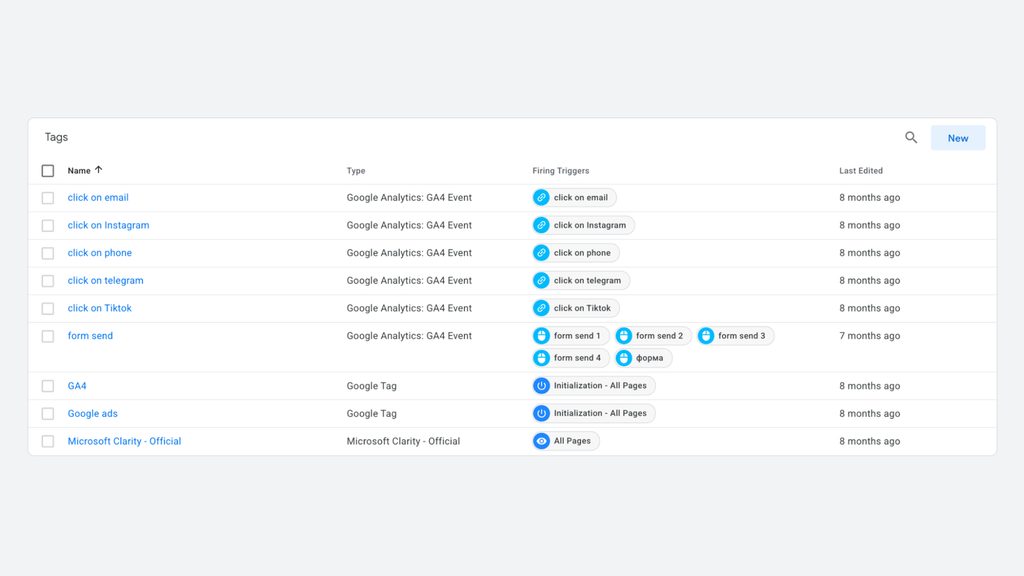Select the 'click on Tiktok' trigger chip label
This screenshot has height=576, width=1024.
coord(582,308)
